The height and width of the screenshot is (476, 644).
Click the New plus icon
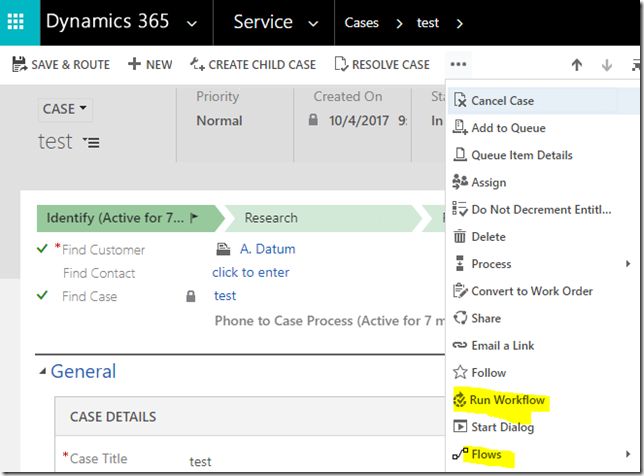134,64
